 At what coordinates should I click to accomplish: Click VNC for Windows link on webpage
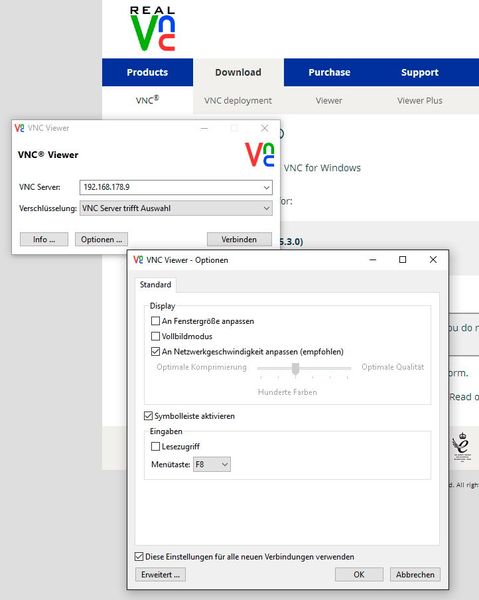pos(322,168)
